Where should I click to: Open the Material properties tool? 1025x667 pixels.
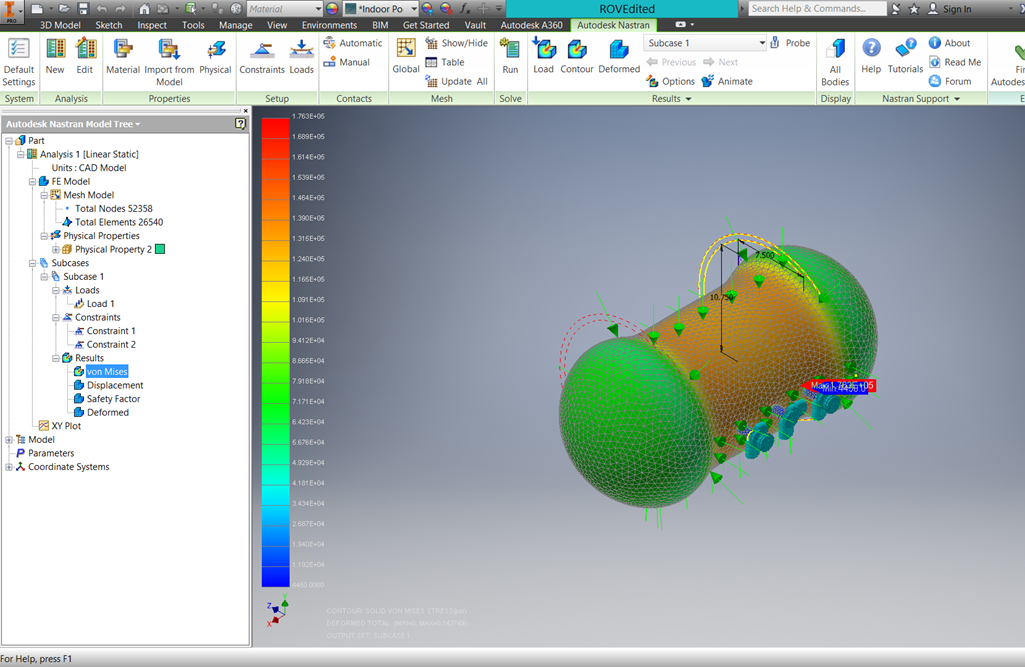coord(123,57)
